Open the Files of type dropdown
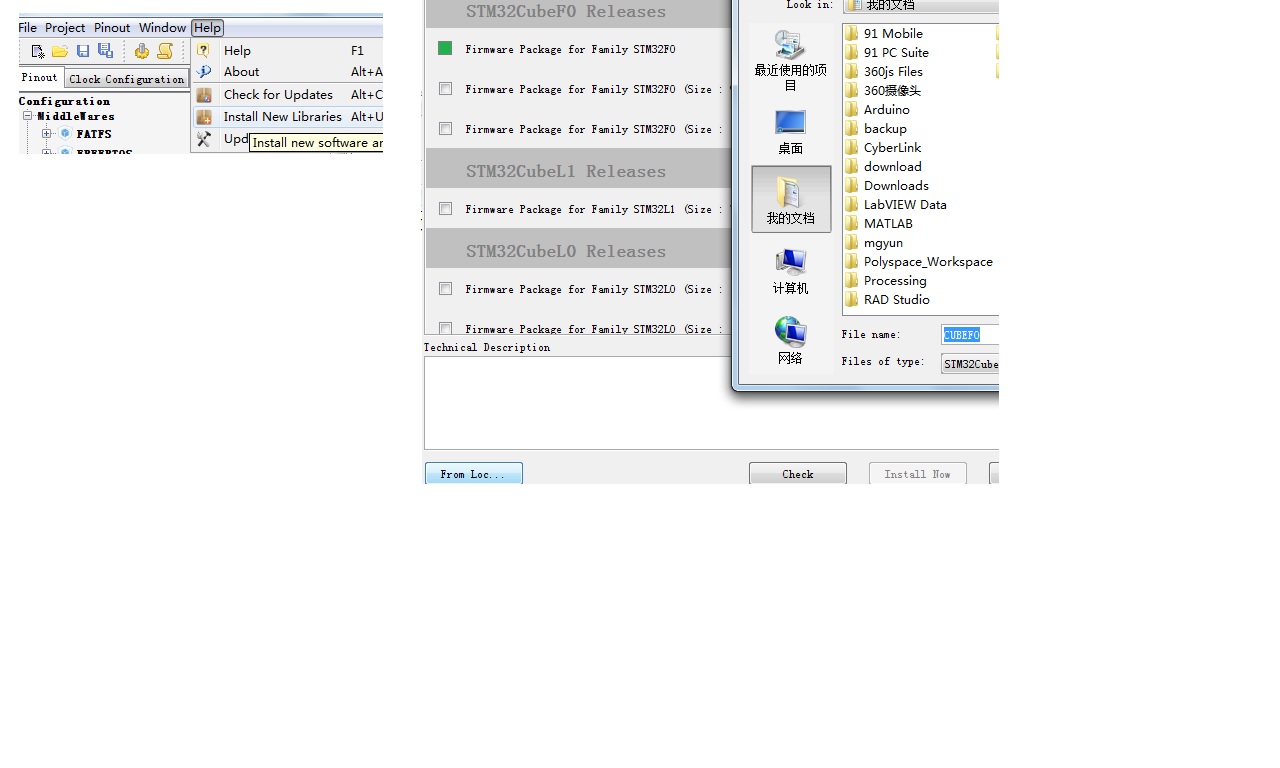The width and height of the screenshot is (1280, 768). (970, 364)
